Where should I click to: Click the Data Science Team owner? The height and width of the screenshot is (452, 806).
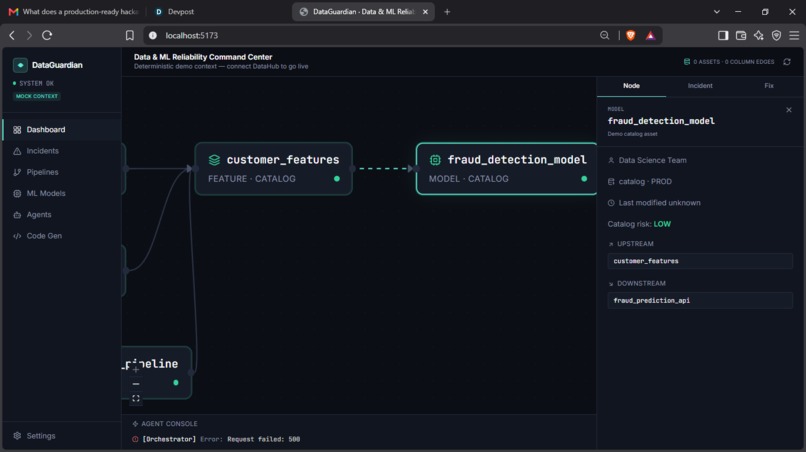(652, 160)
